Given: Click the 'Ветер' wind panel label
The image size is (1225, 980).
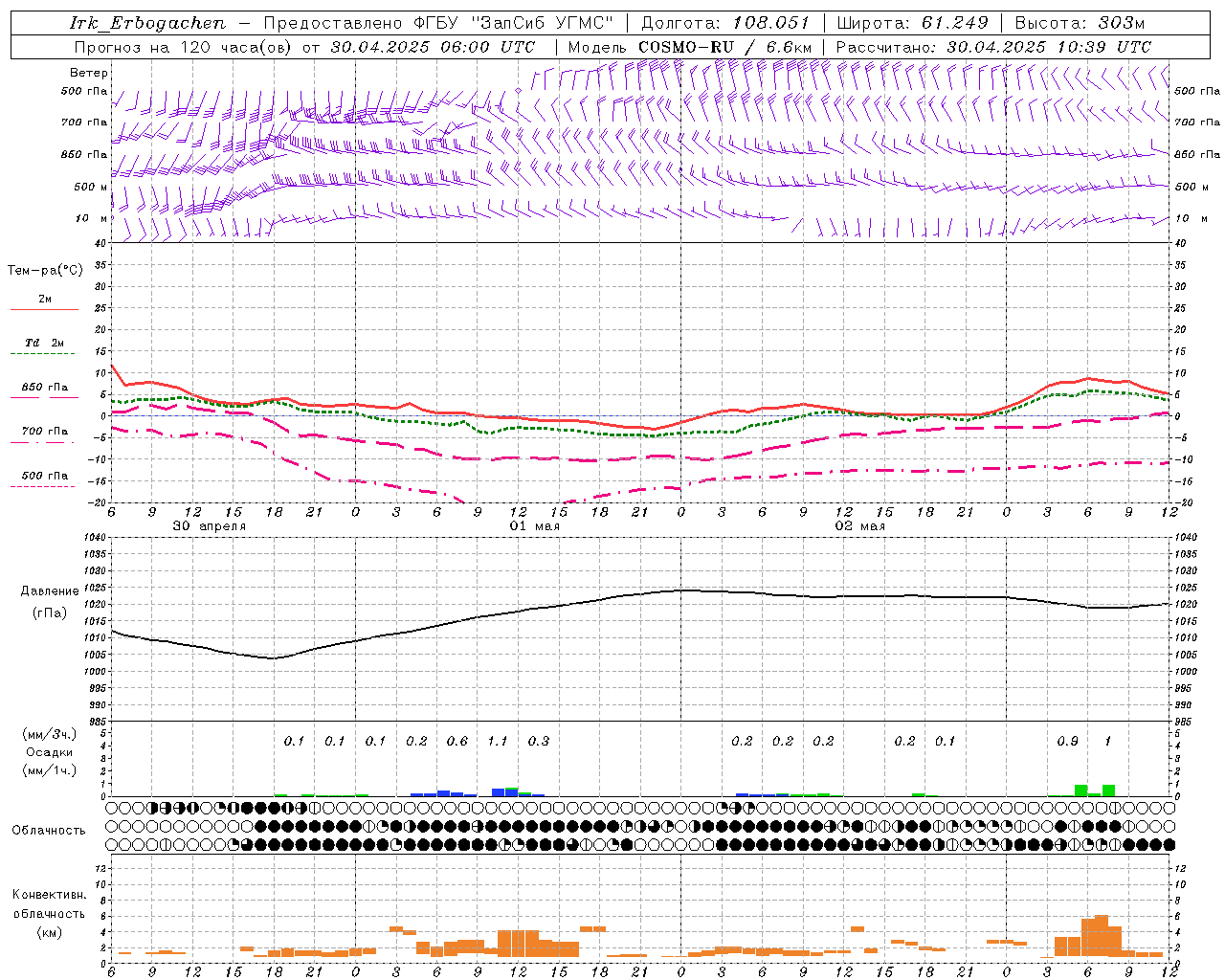Looking at the screenshot, I should pyautogui.click(x=88, y=73).
